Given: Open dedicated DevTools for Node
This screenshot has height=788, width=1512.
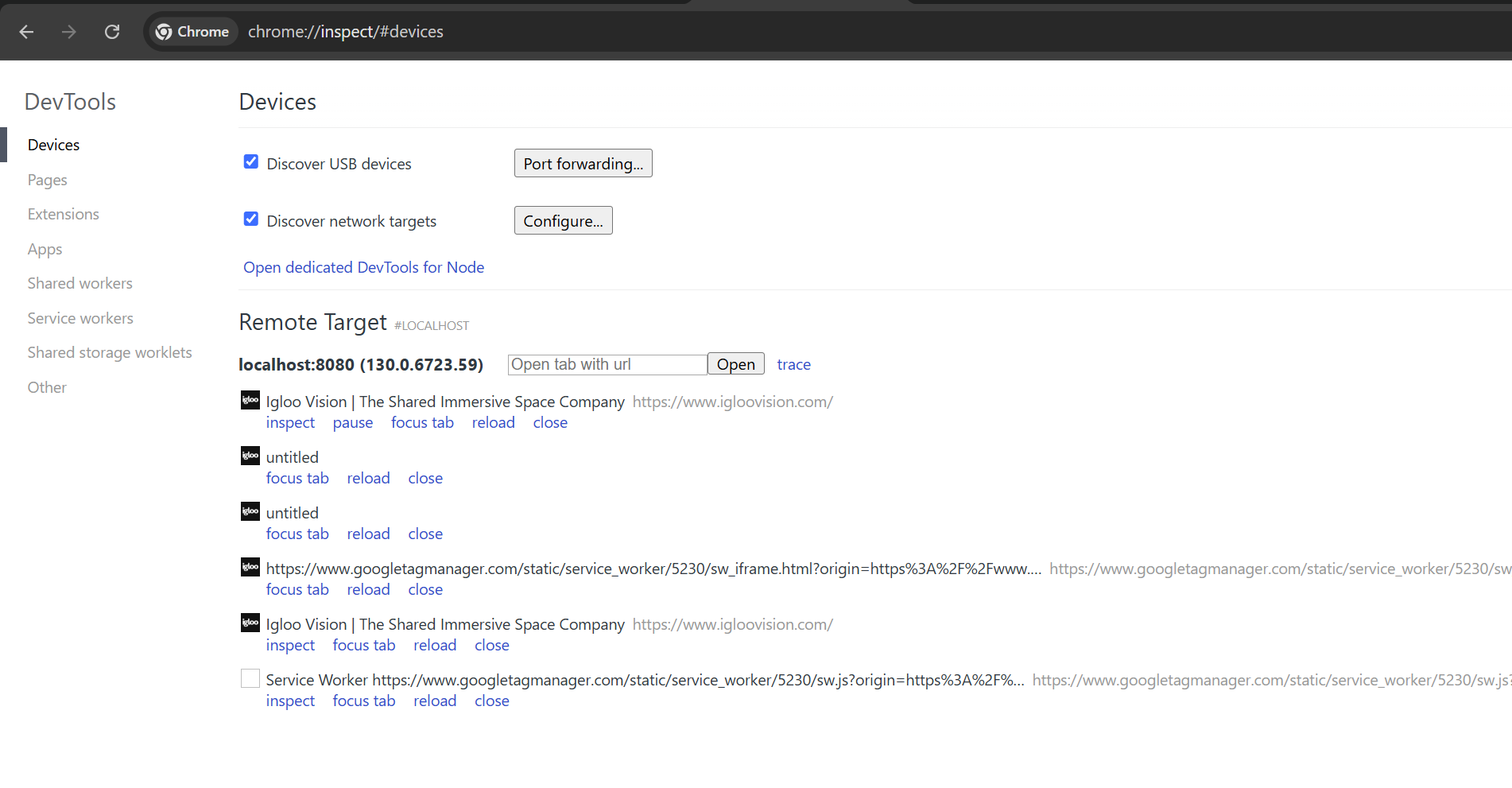Looking at the screenshot, I should [x=363, y=267].
